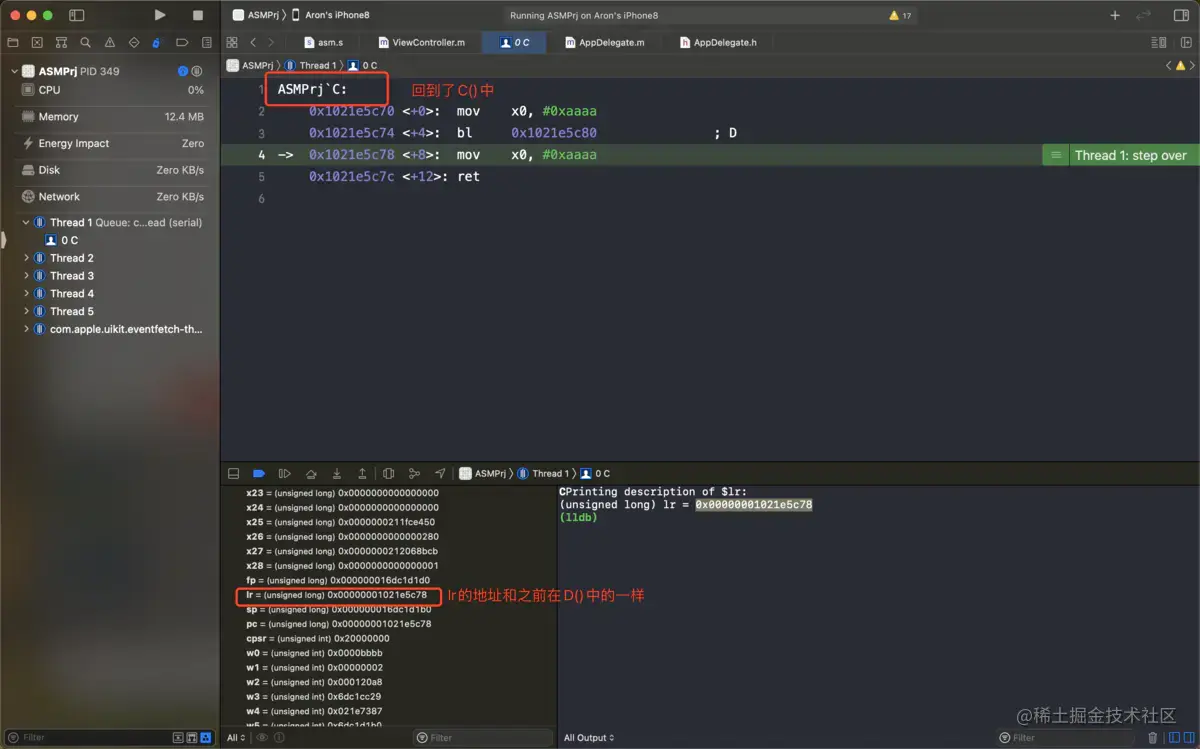Show the 17 warnings indicator
Screen dimensions: 1200x749
[900, 15]
